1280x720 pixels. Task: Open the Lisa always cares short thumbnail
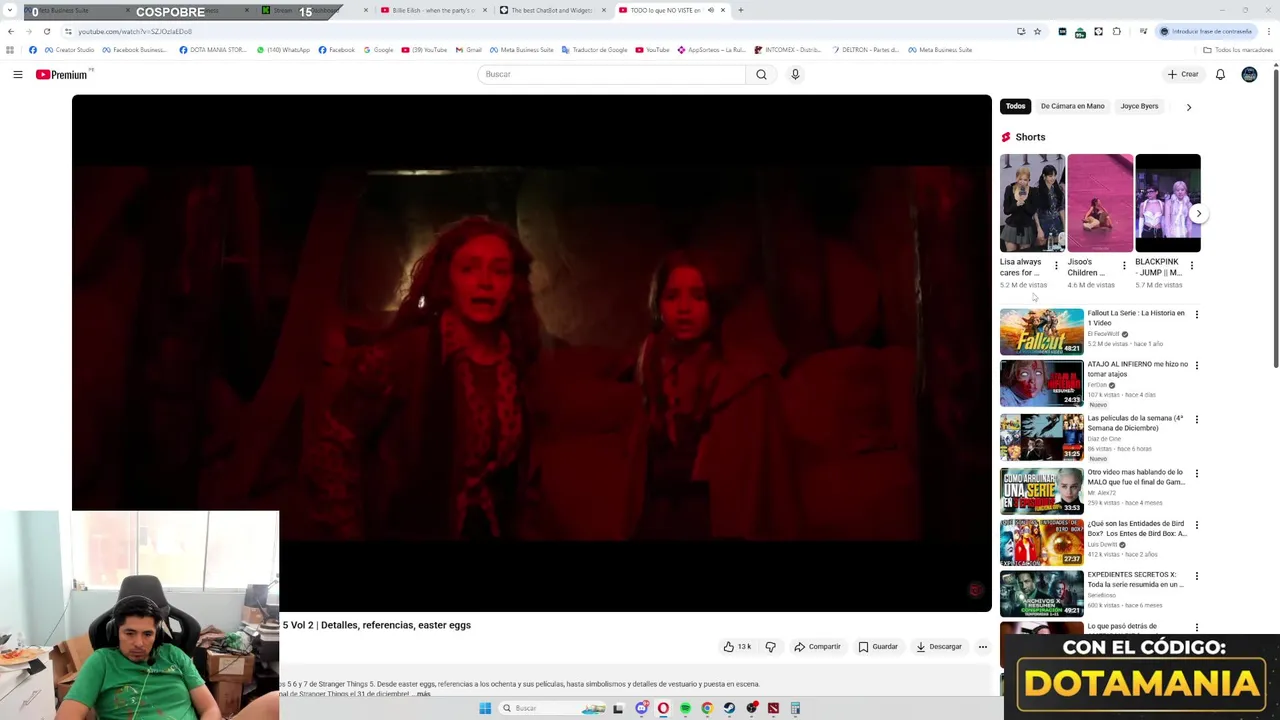[1032, 203]
